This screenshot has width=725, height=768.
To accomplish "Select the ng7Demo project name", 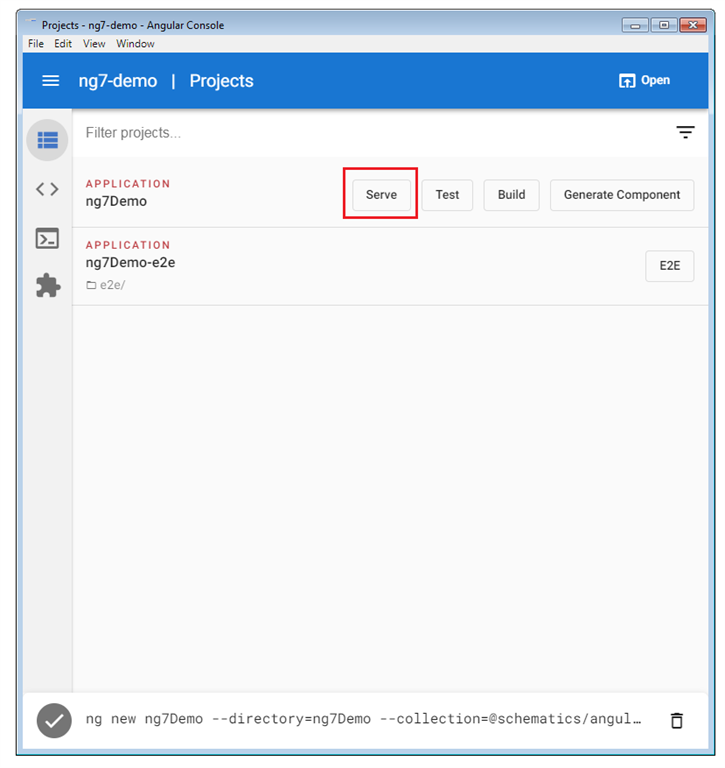I will click(116, 201).
